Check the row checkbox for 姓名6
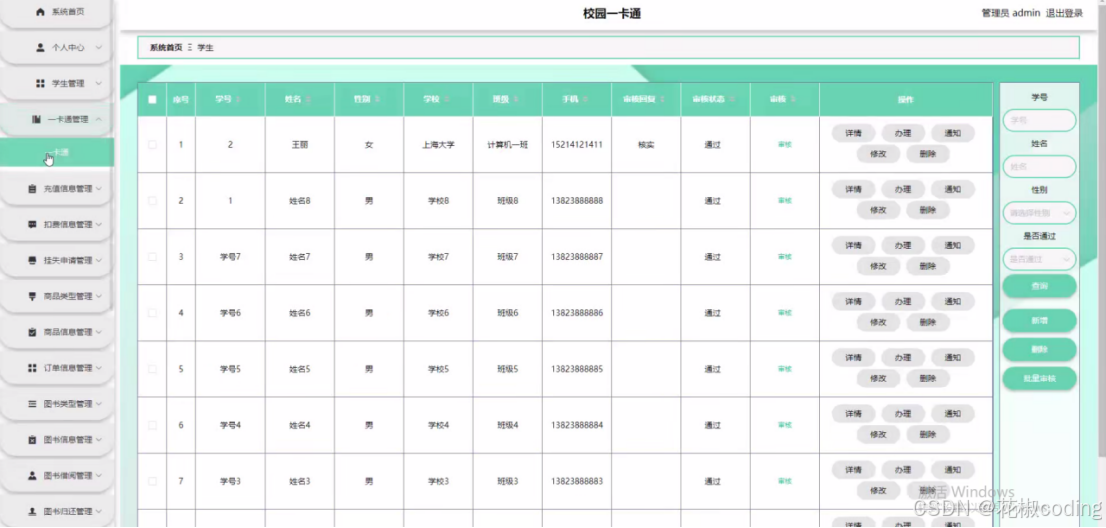Image resolution: width=1106 pixels, height=528 pixels. 152,313
